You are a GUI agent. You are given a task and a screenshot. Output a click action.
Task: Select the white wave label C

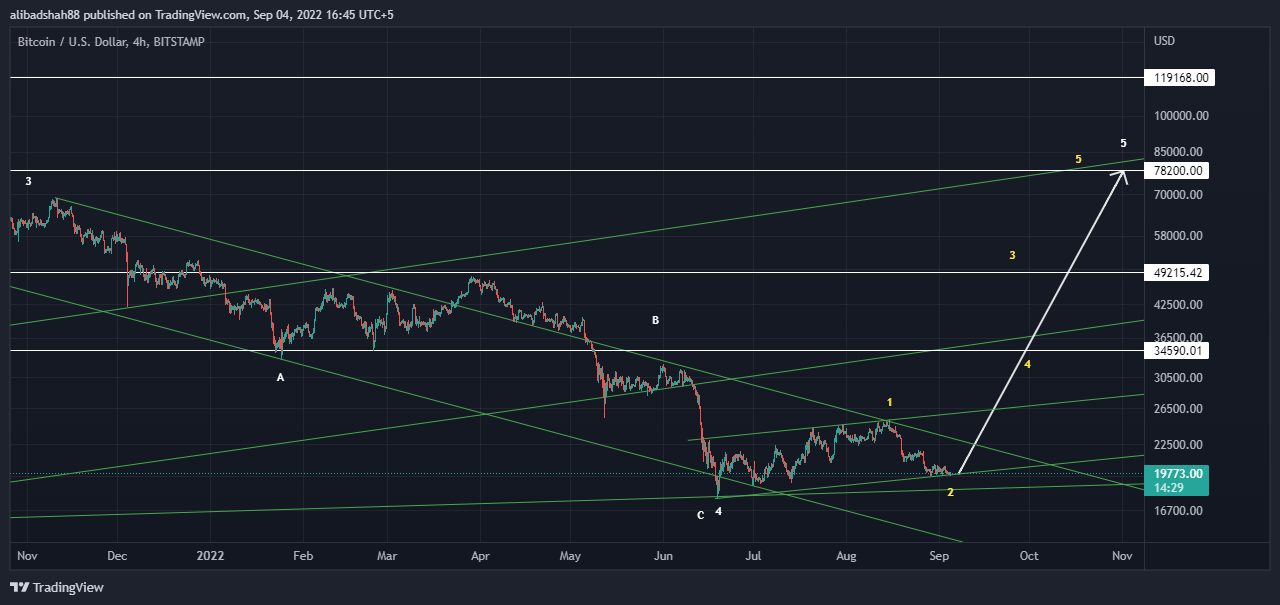(x=701, y=515)
